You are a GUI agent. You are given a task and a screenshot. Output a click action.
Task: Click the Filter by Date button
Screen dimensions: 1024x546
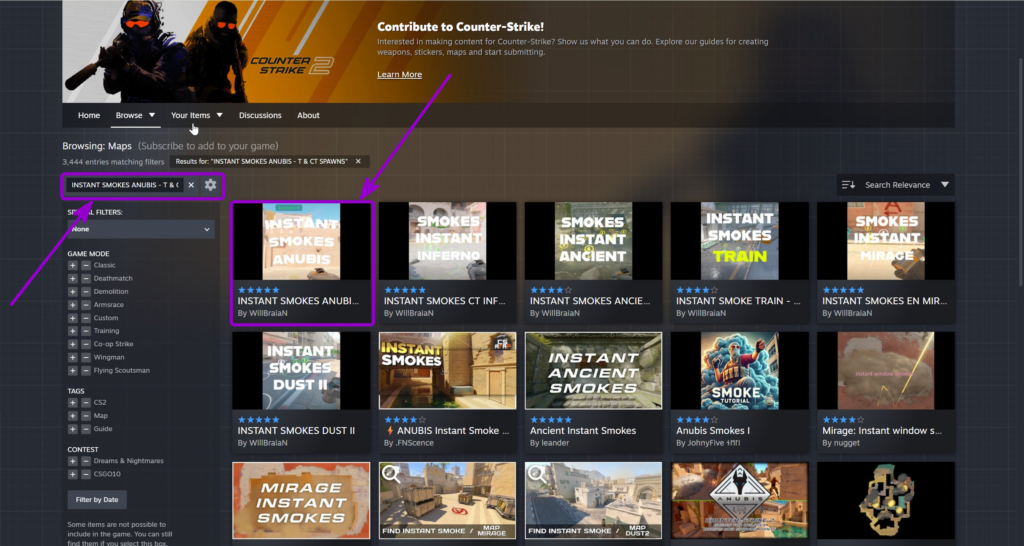coord(97,500)
